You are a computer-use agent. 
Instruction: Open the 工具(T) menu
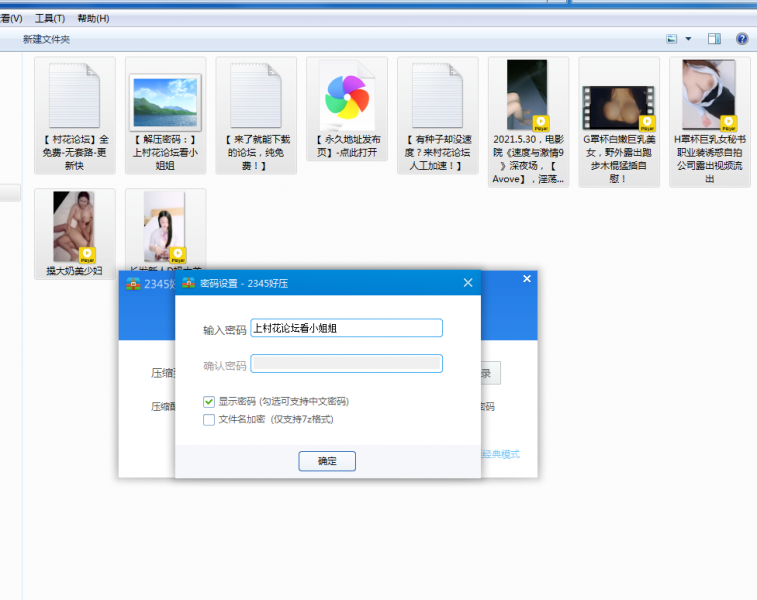(x=50, y=18)
